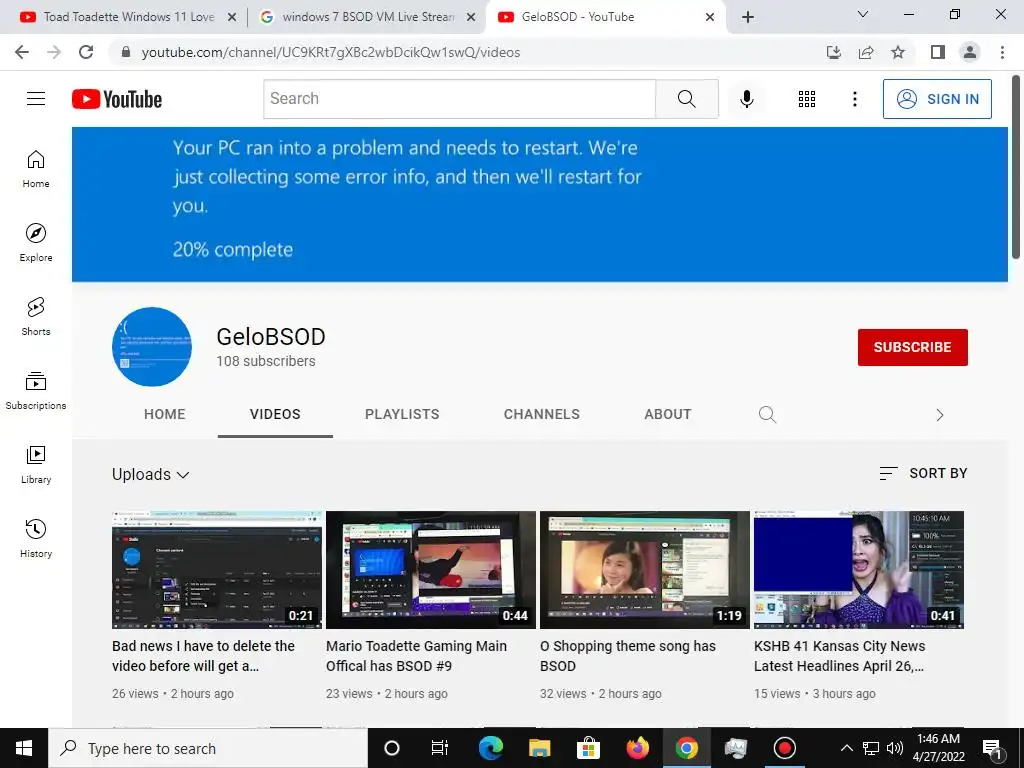The width and height of the screenshot is (1024, 768).
Task: View site information lock icon
Action: (126, 52)
